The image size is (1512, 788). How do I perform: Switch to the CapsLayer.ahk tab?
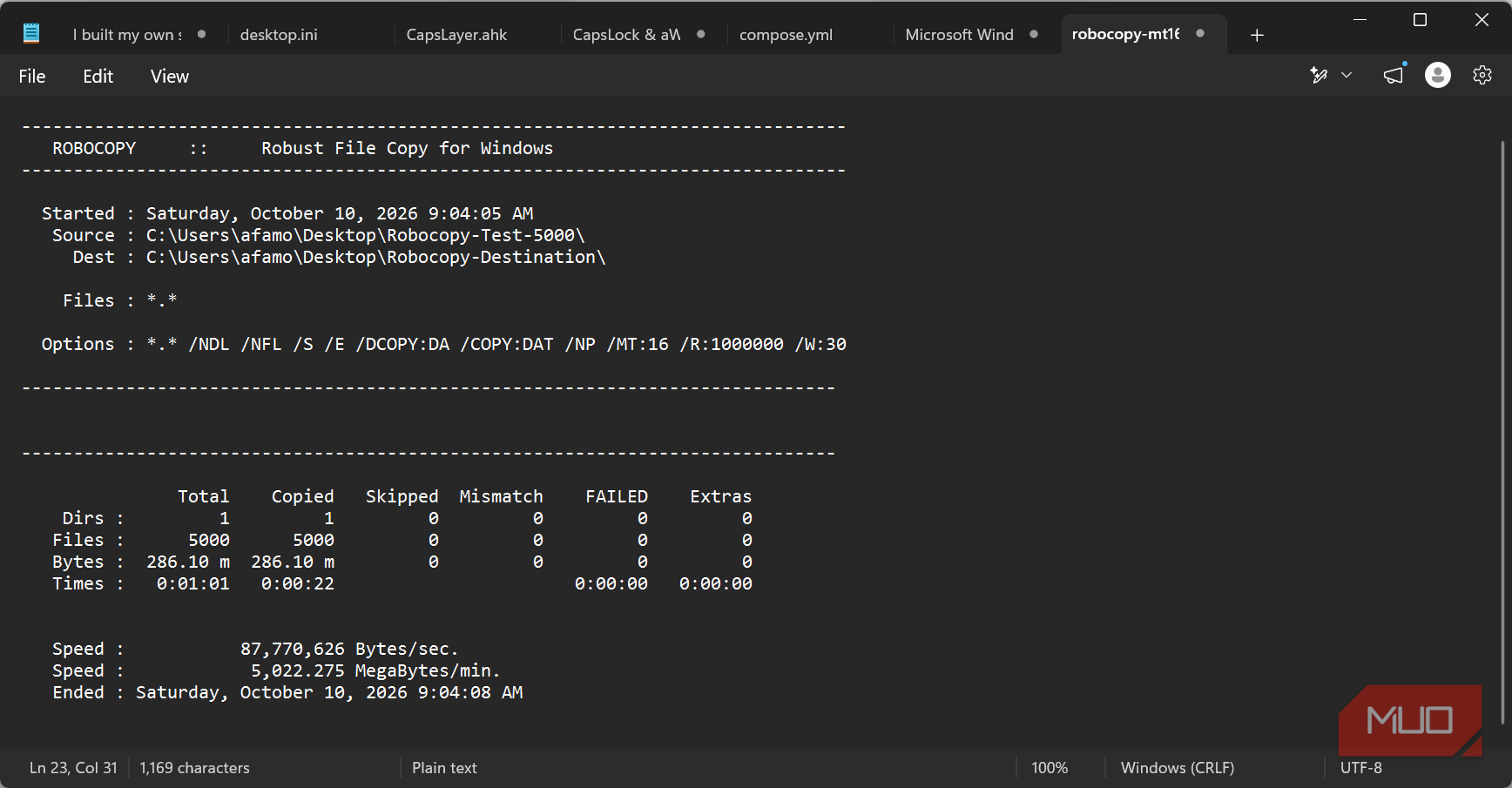pyautogui.click(x=456, y=35)
